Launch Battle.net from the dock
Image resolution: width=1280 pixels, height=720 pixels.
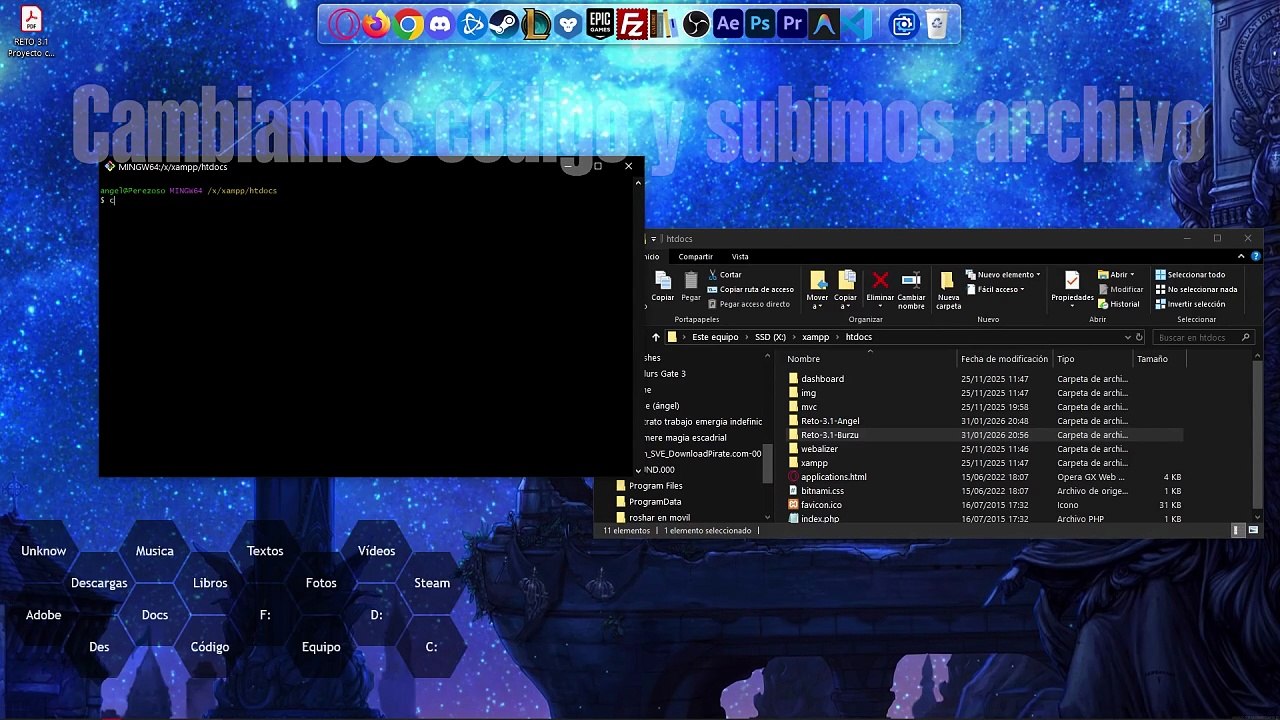(472, 24)
